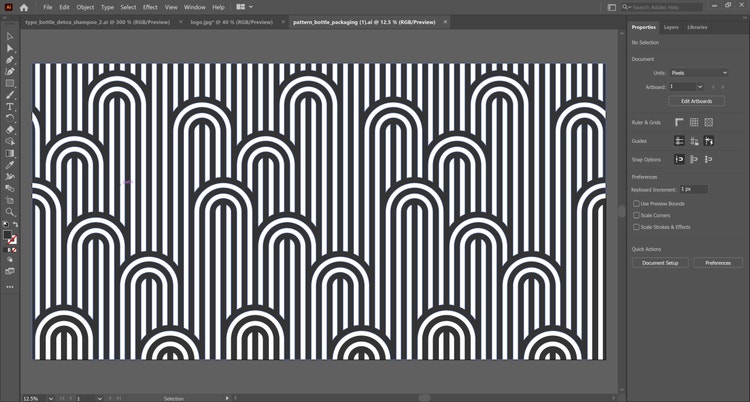Select the Rectangle tool
Image resolution: width=750 pixels, height=402 pixels.
pos(10,83)
